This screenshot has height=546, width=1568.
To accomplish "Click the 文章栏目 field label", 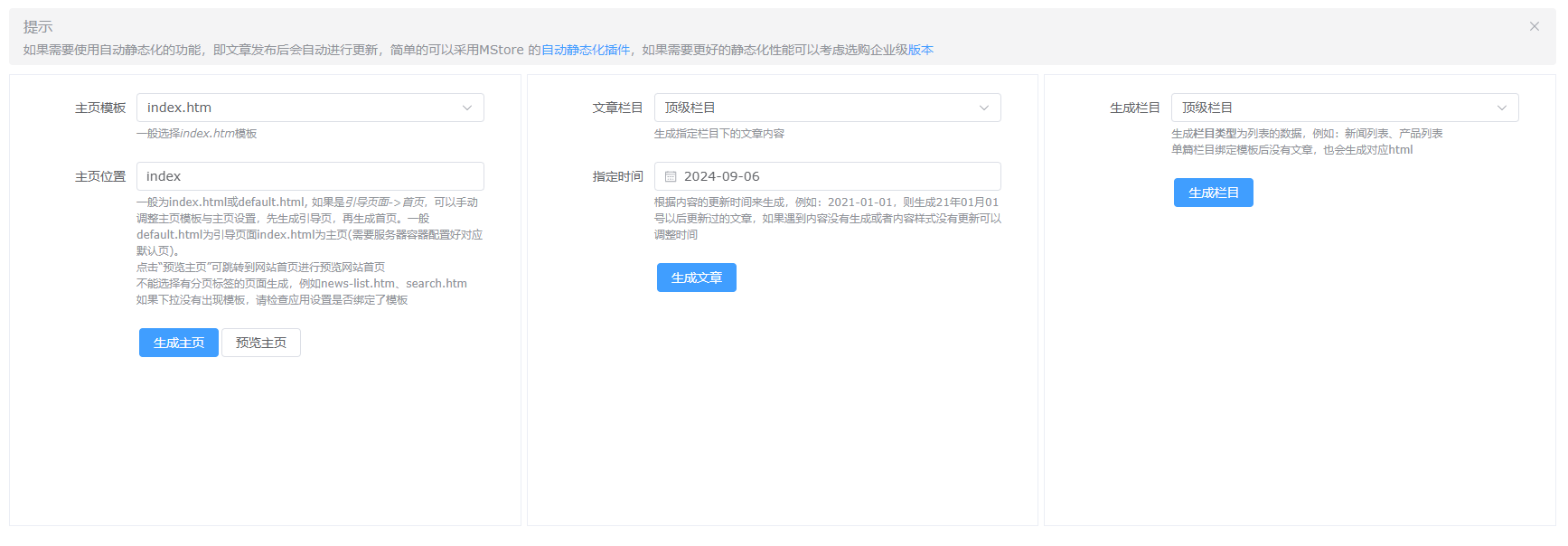I will (x=617, y=108).
